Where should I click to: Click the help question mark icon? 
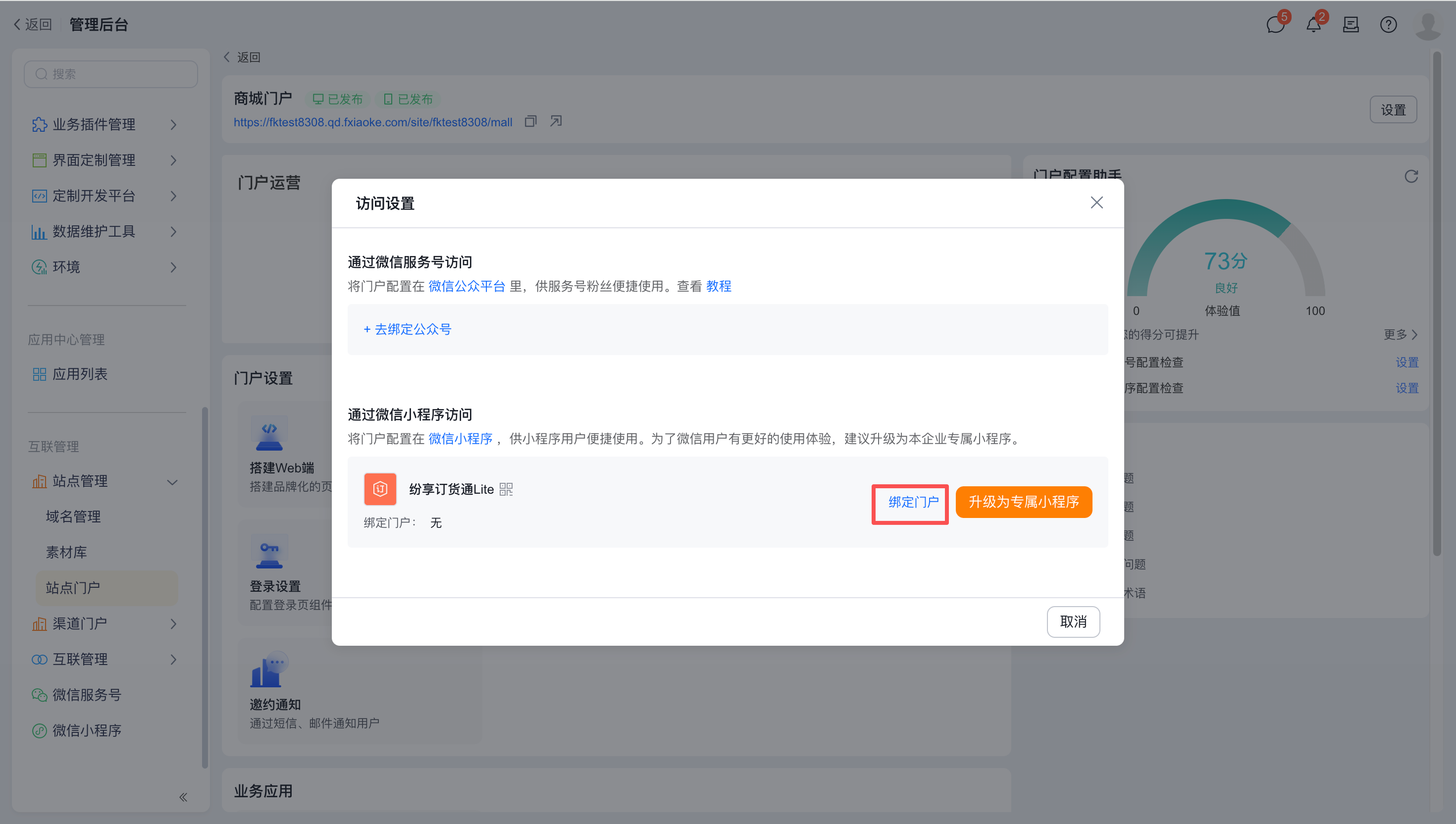1388,25
